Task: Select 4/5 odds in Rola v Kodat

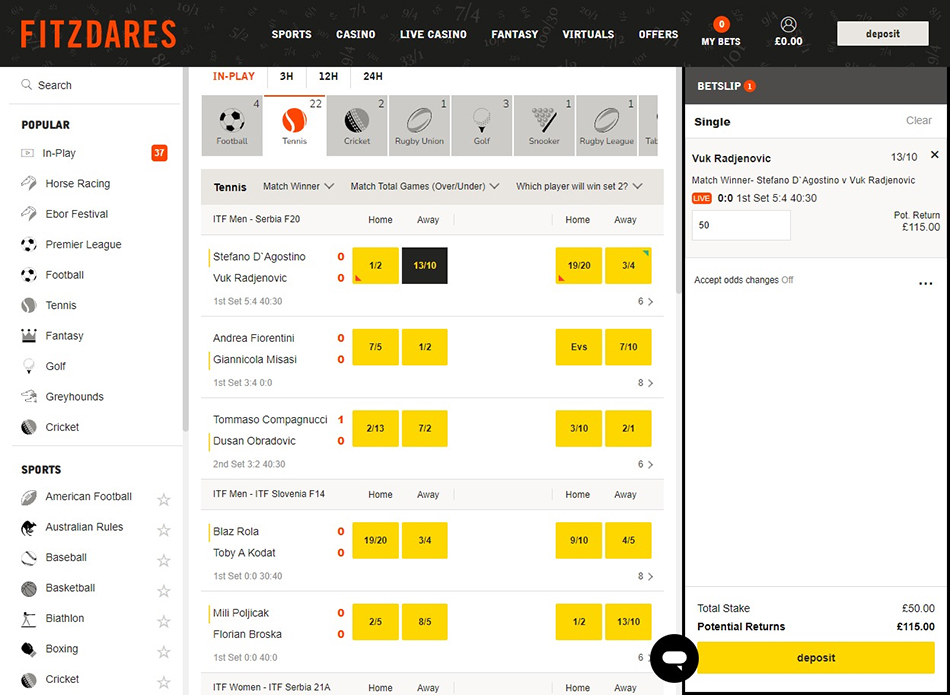Action: click(628, 540)
